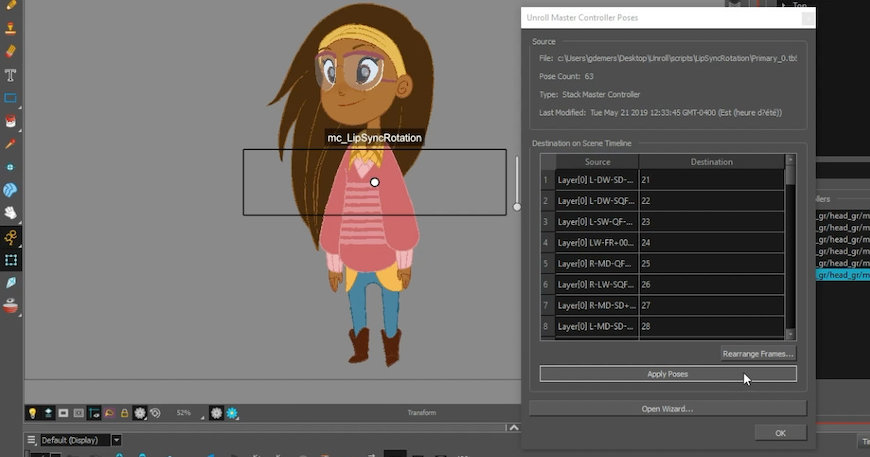Click the mc_LipSyncRotation label

tap(375, 138)
